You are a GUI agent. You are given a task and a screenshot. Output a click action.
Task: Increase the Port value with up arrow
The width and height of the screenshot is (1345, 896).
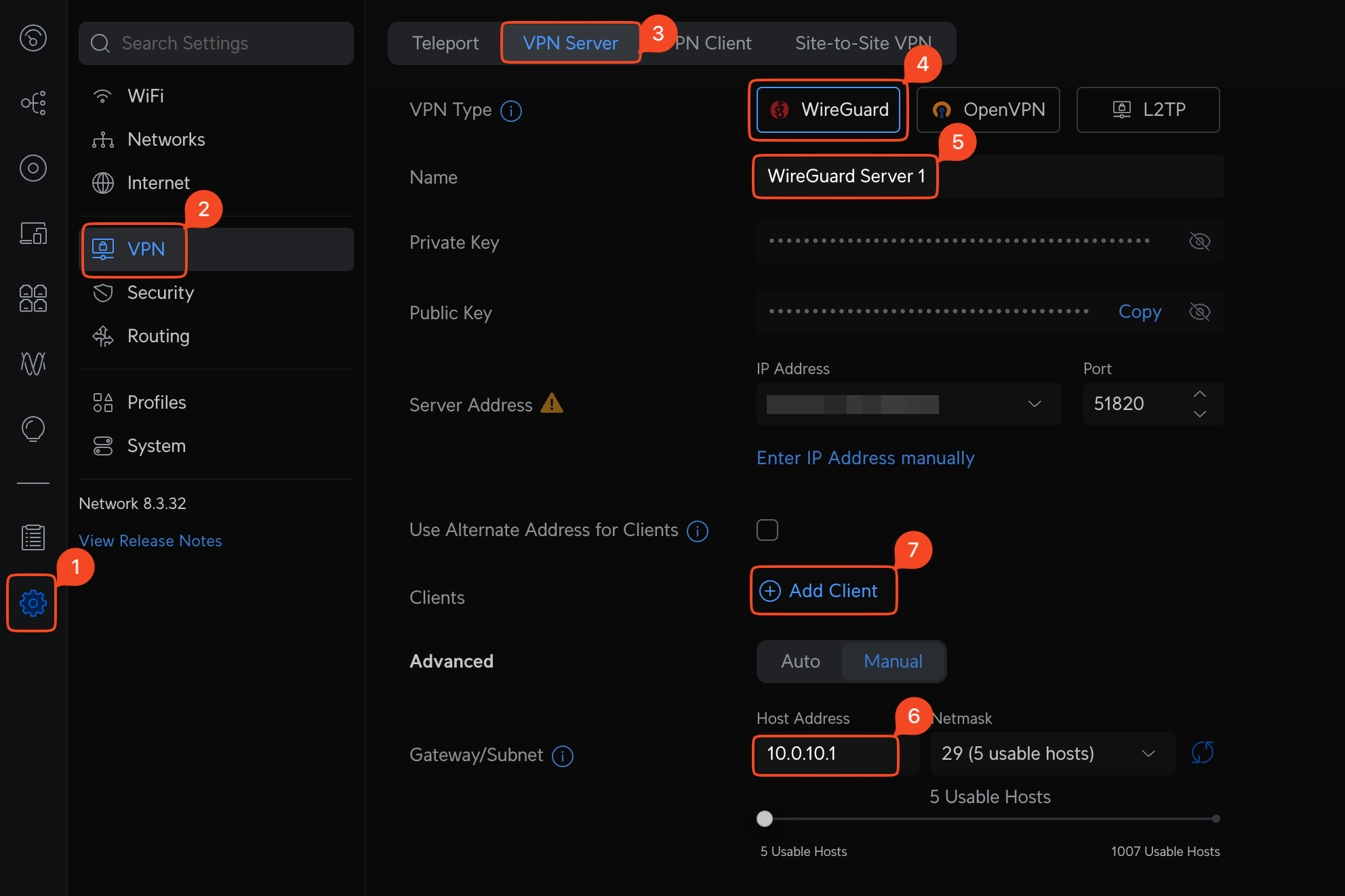click(1200, 394)
